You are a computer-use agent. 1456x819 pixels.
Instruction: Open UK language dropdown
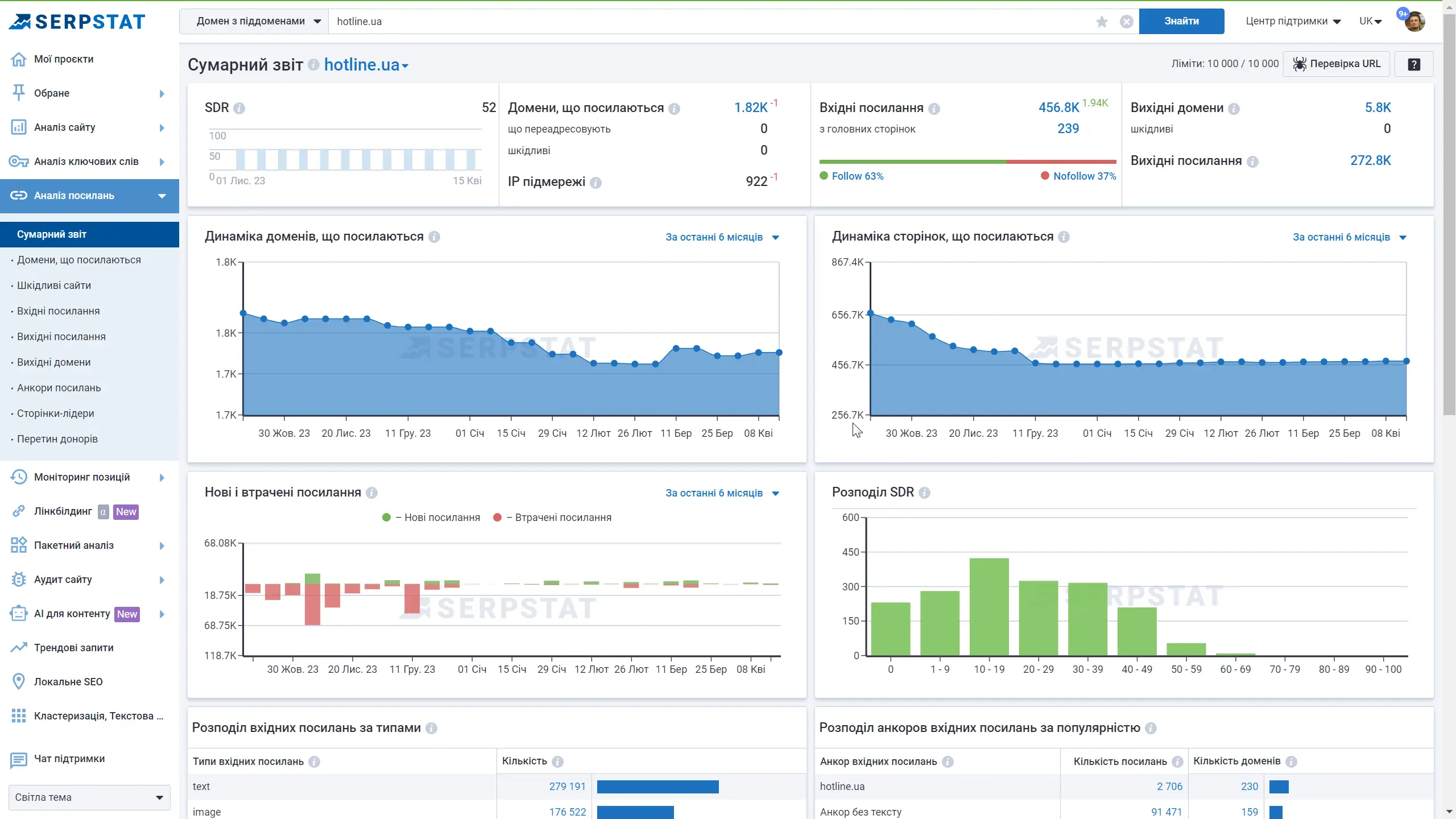[x=1370, y=22]
